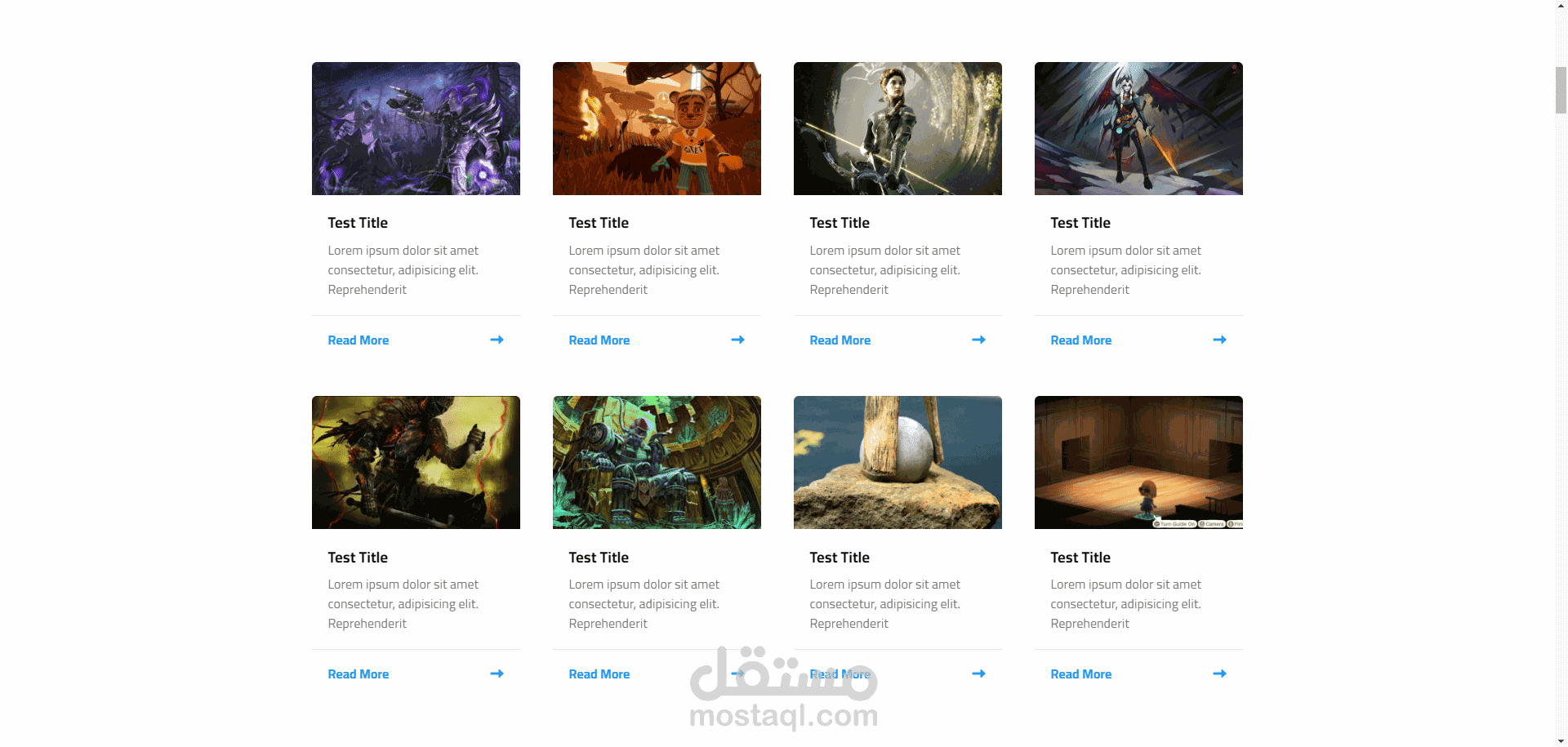View the green throne room thumbnail
The width and height of the screenshot is (1568, 747).
[657, 462]
